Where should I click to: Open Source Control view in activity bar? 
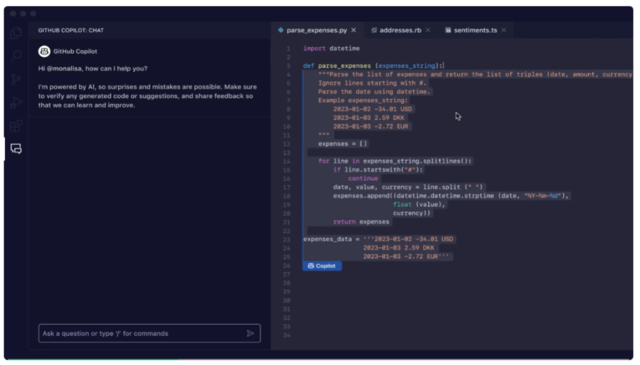[x=16, y=79]
